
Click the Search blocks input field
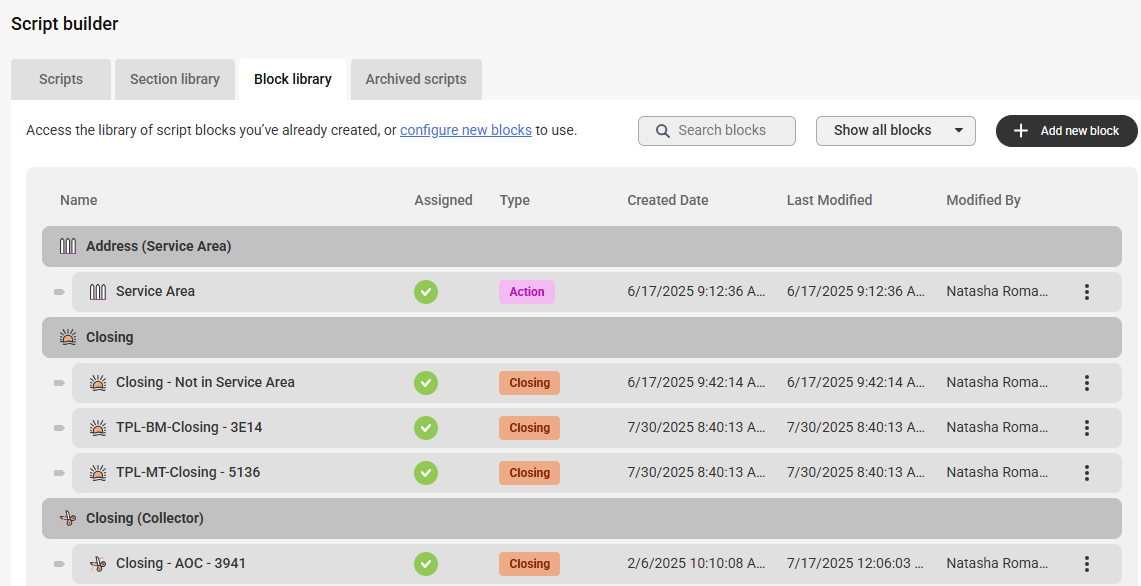(717, 131)
